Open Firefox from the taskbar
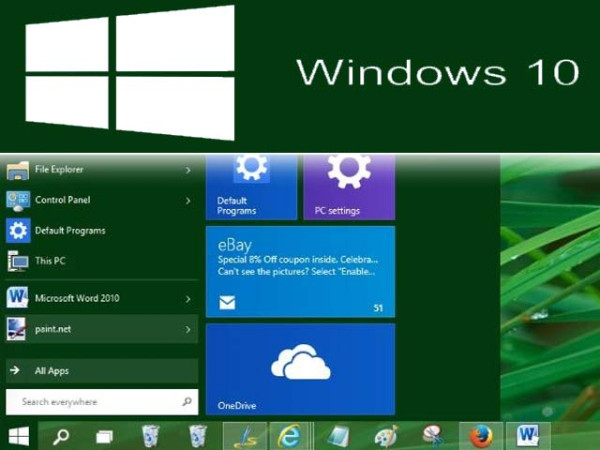 (481, 435)
